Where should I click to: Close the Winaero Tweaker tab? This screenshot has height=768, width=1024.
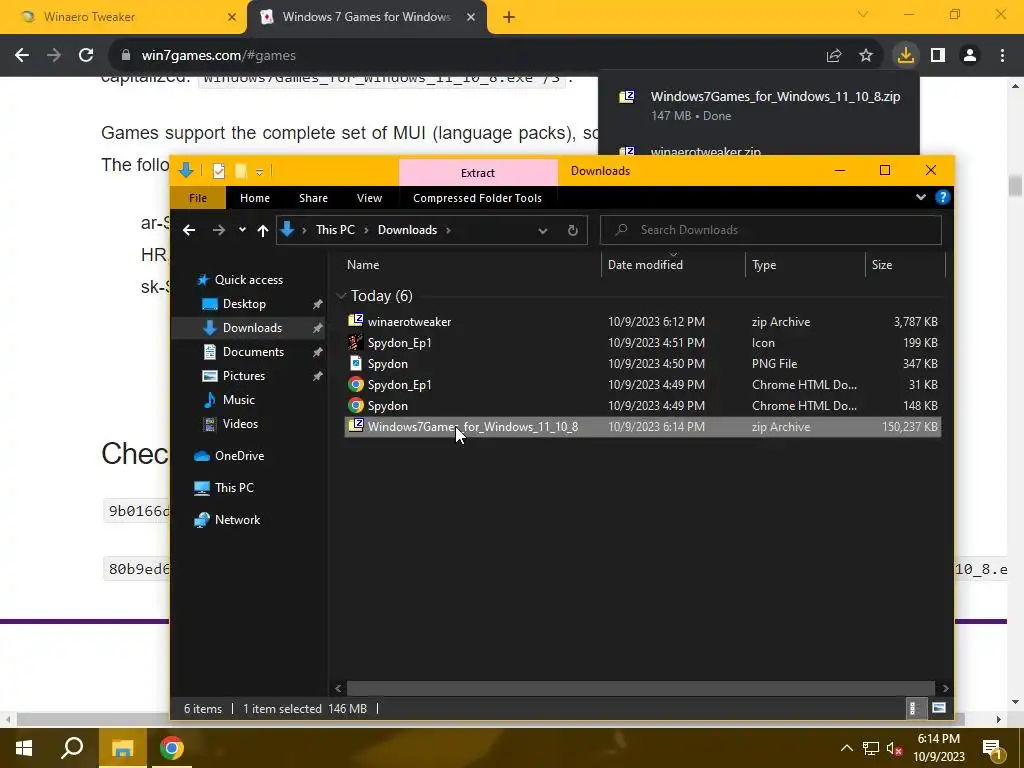pyautogui.click(x=232, y=17)
